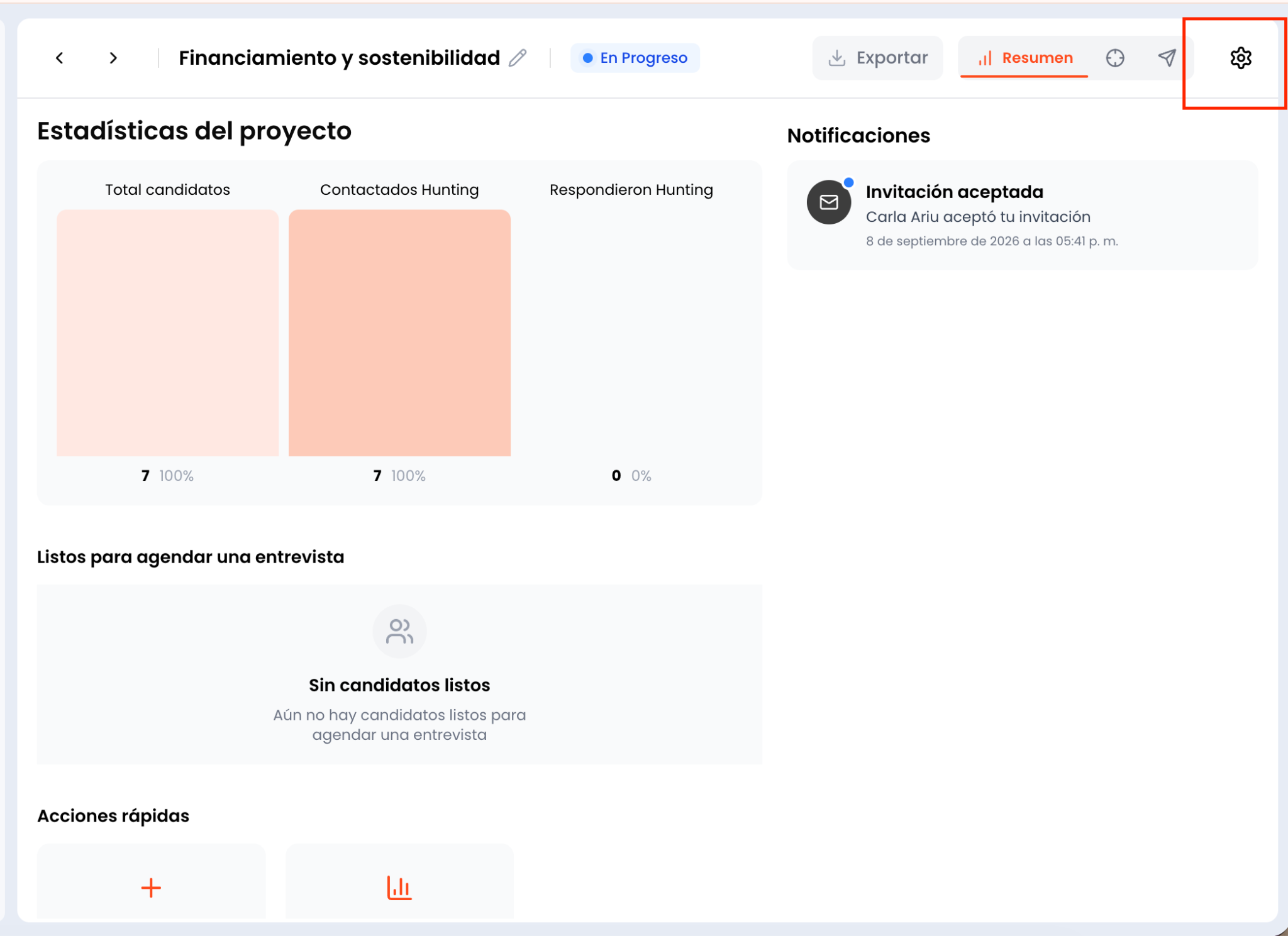This screenshot has height=936, width=1288.
Task: Open the crosshair target tab
Action: [x=1115, y=58]
